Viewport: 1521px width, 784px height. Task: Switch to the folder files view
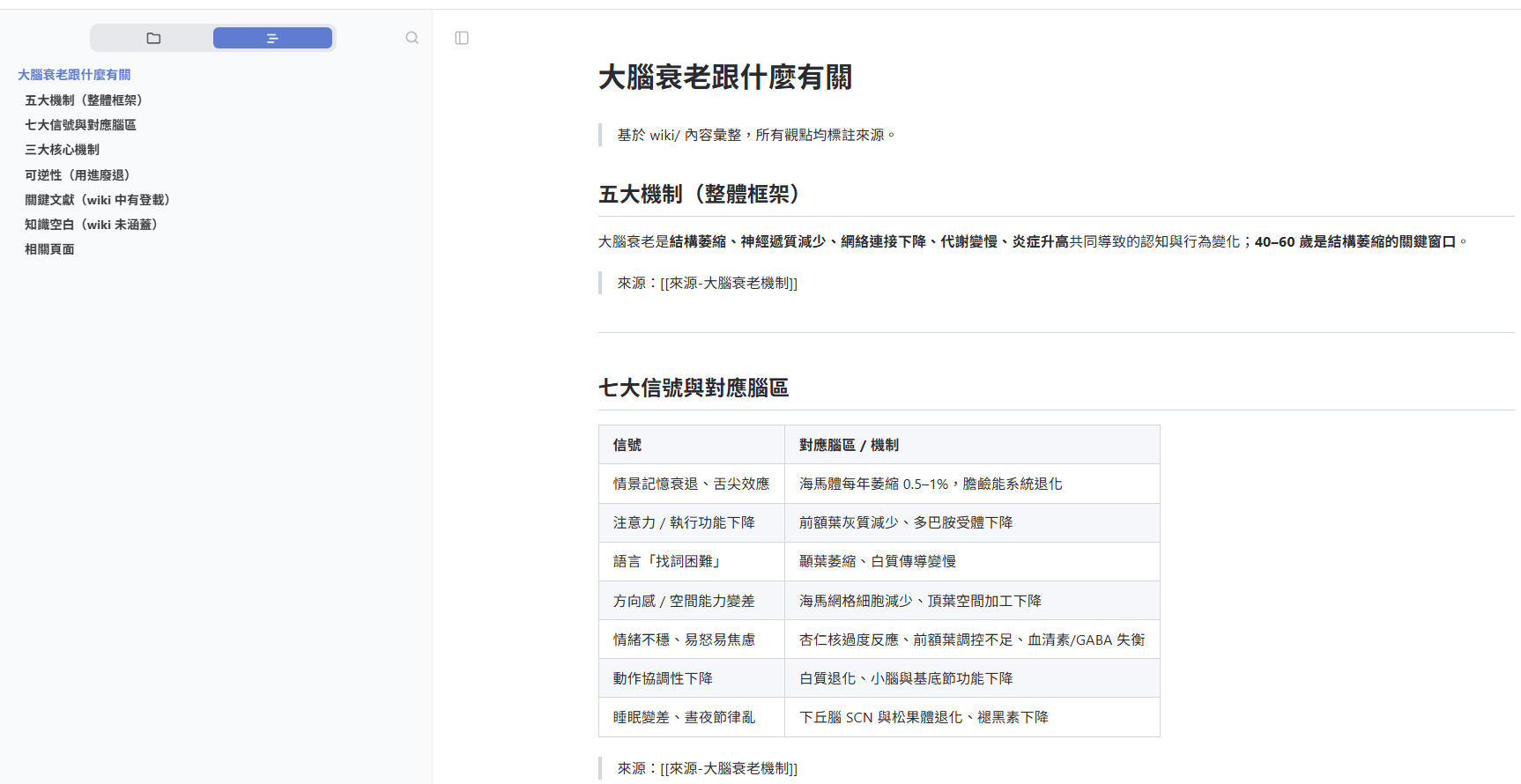pyautogui.click(x=153, y=38)
